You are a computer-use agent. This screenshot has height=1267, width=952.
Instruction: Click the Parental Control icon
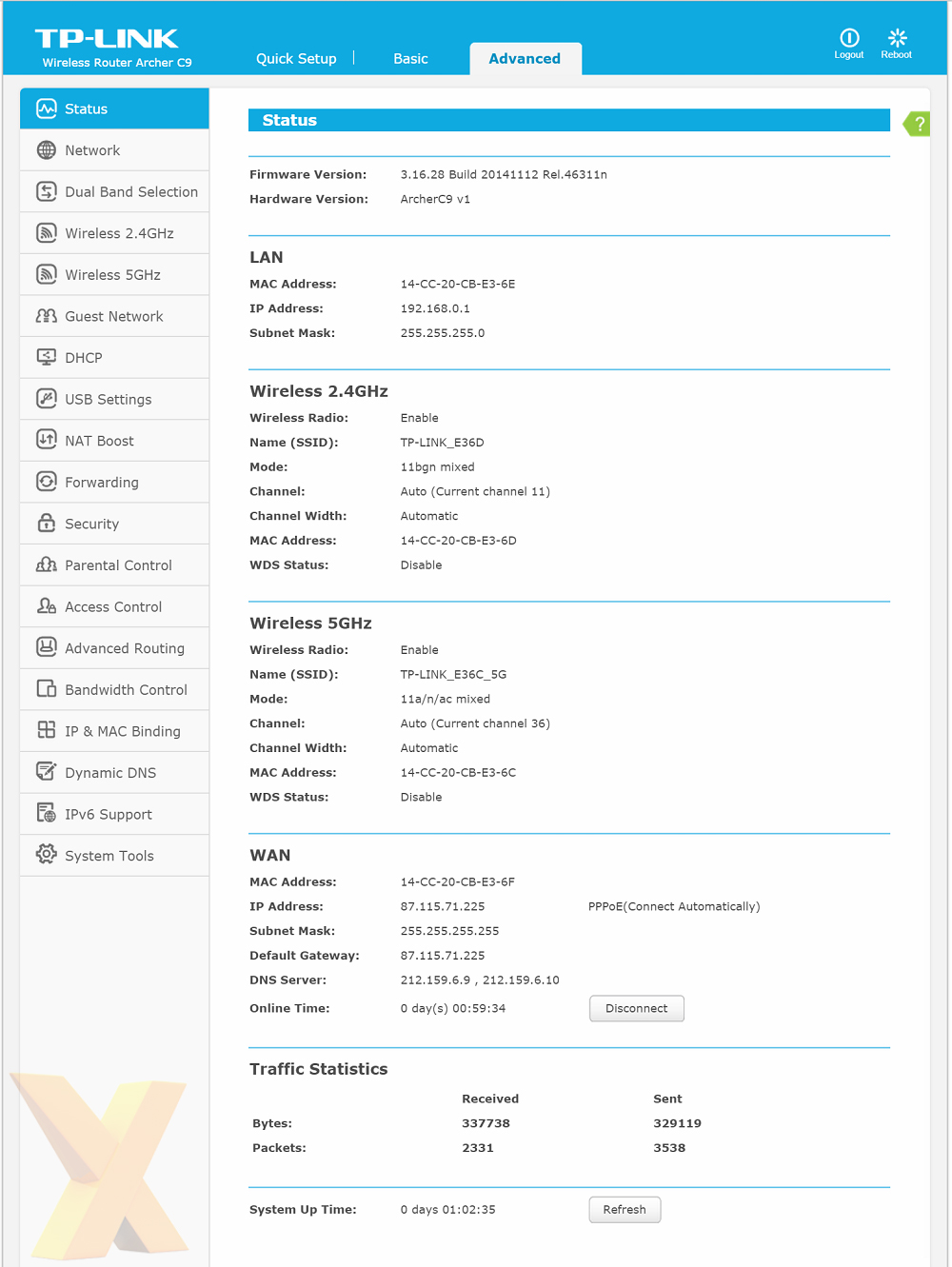47,564
